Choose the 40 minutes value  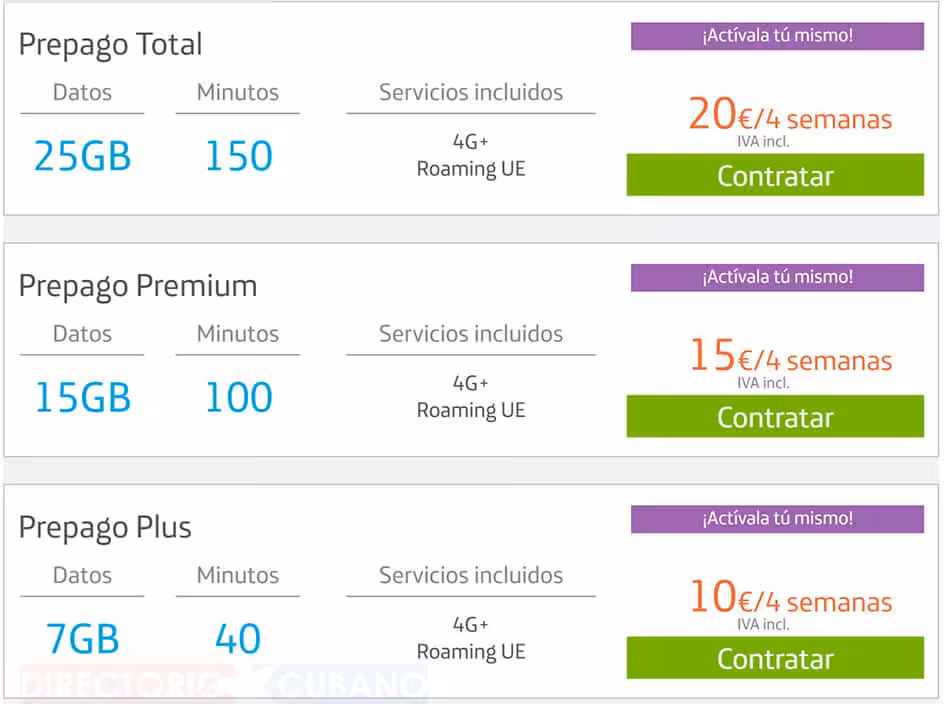tap(238, 639)
